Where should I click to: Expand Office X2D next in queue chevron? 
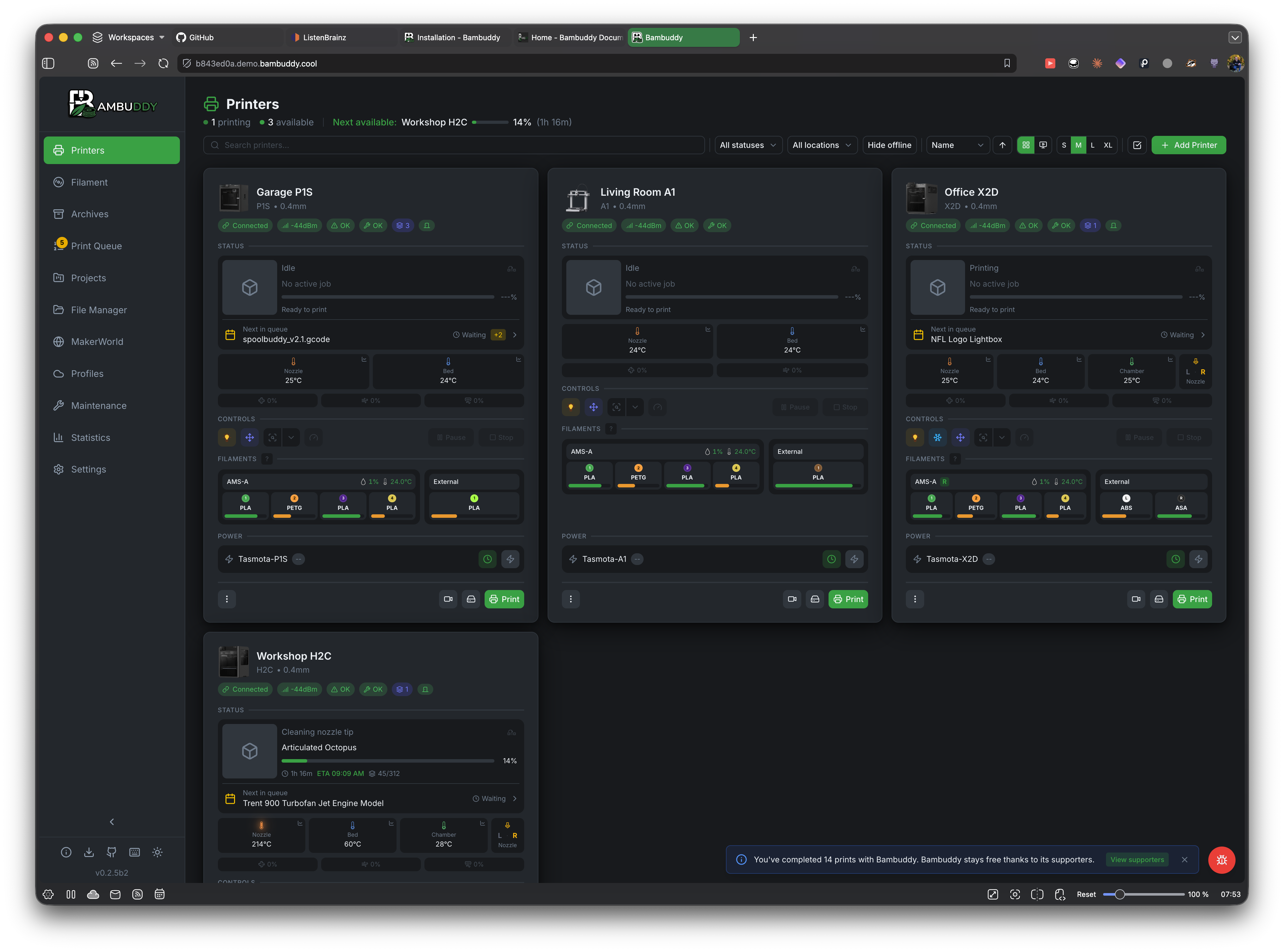coord(1203,335)
